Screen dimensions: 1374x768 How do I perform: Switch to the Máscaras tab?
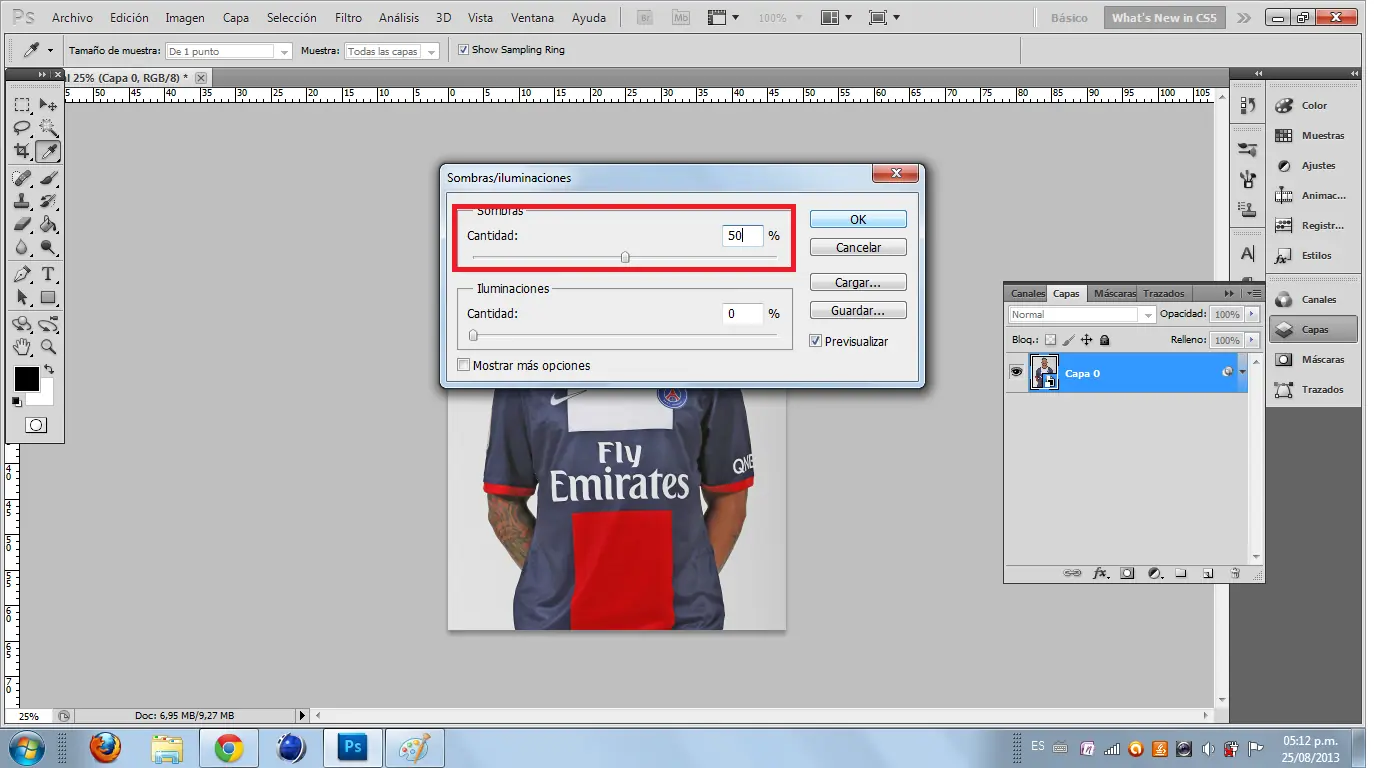(x=1114, y=293)
